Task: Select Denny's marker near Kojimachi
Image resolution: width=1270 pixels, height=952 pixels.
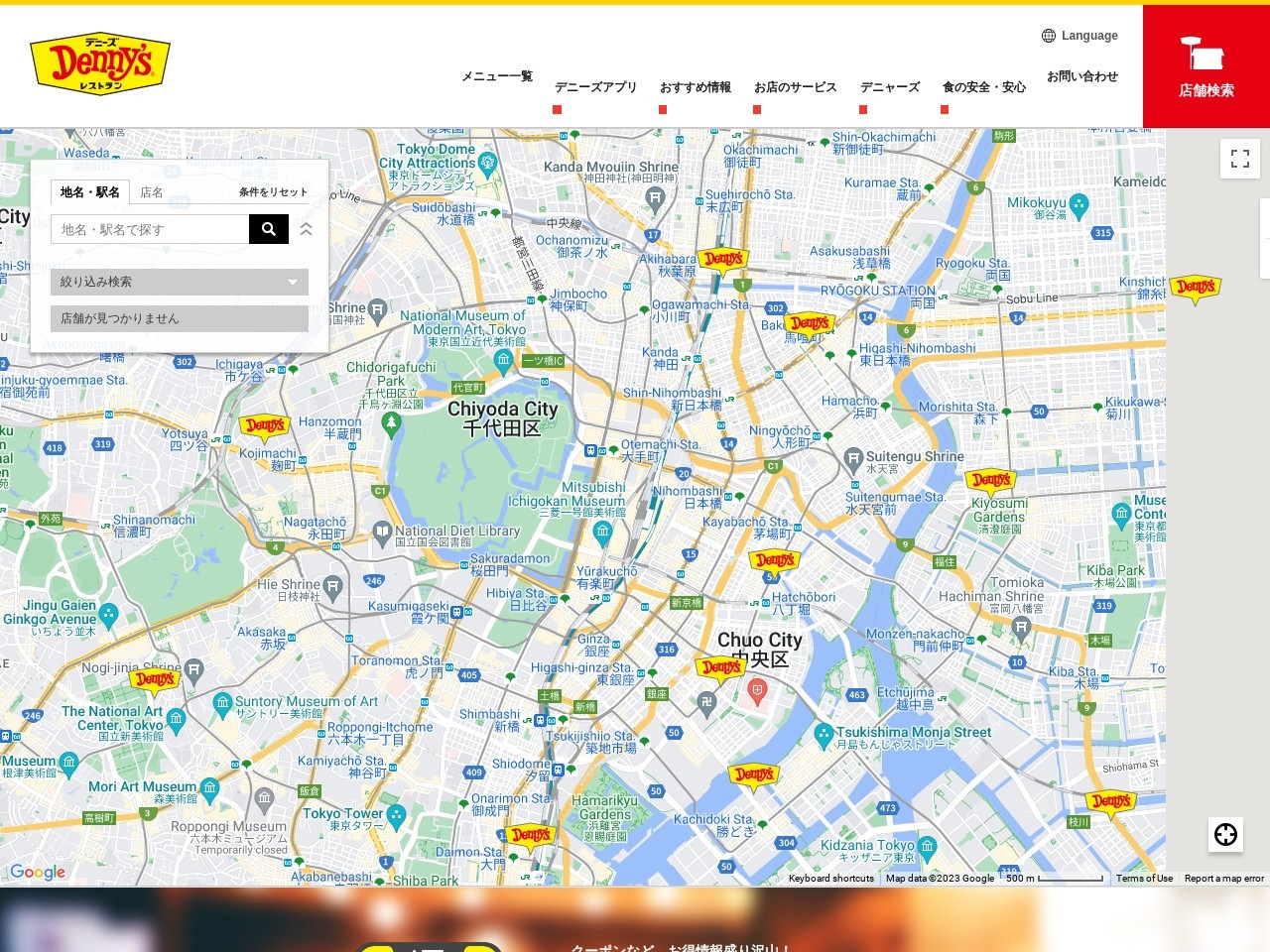Action: coord(265,427)
